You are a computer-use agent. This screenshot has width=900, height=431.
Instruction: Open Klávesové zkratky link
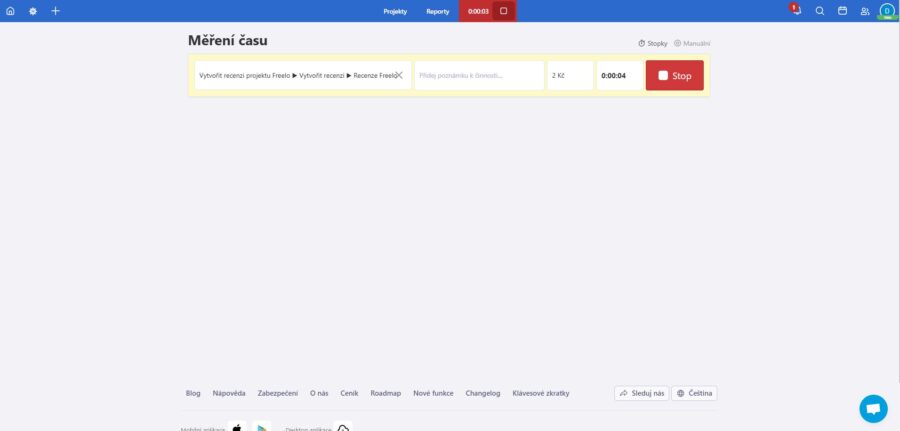click(x=541, y=393)
